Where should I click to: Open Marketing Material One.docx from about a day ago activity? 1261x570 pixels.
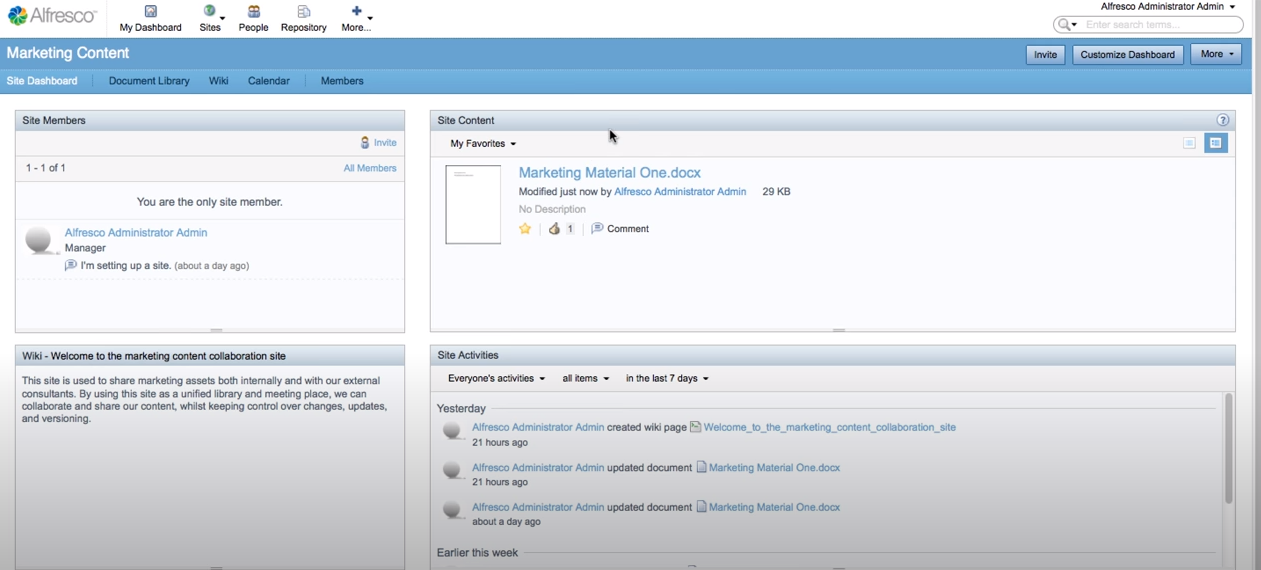(x=774, y=507)
